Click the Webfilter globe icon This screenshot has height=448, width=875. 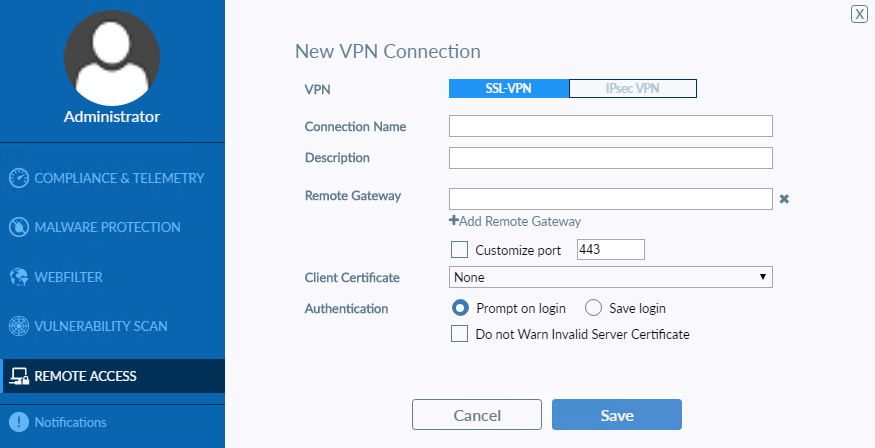[x=18, y=277]
